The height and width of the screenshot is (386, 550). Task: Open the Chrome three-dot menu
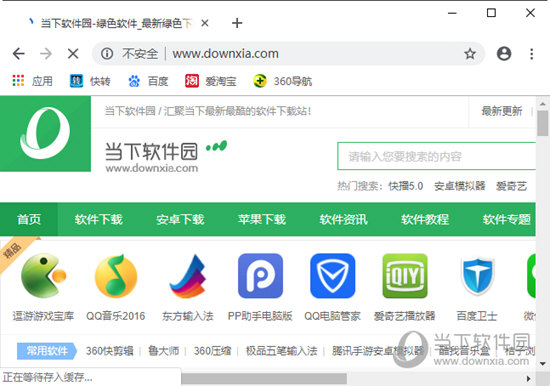pos(531,54)
